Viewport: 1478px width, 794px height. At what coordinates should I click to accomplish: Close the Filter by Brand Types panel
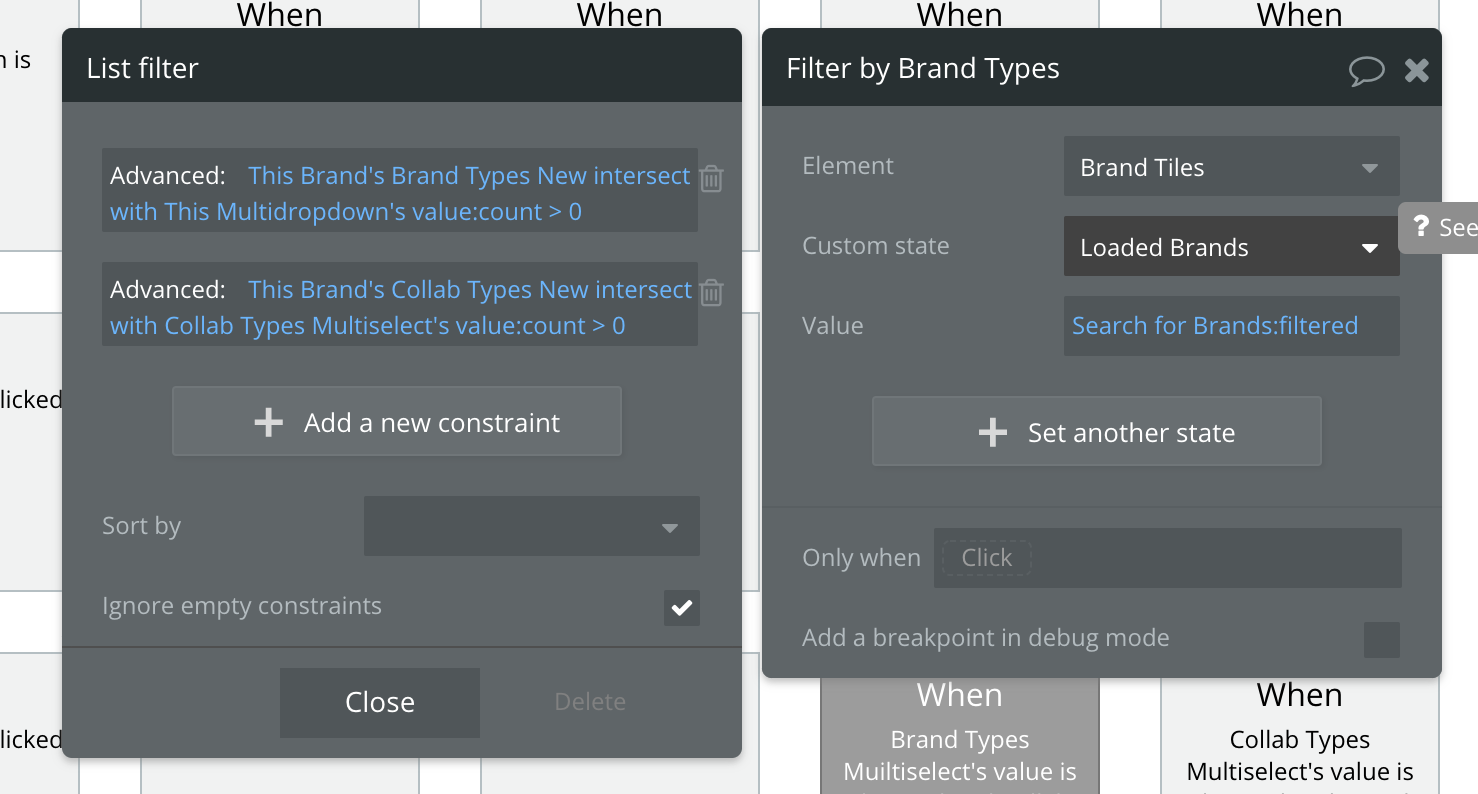[1416, 70]
